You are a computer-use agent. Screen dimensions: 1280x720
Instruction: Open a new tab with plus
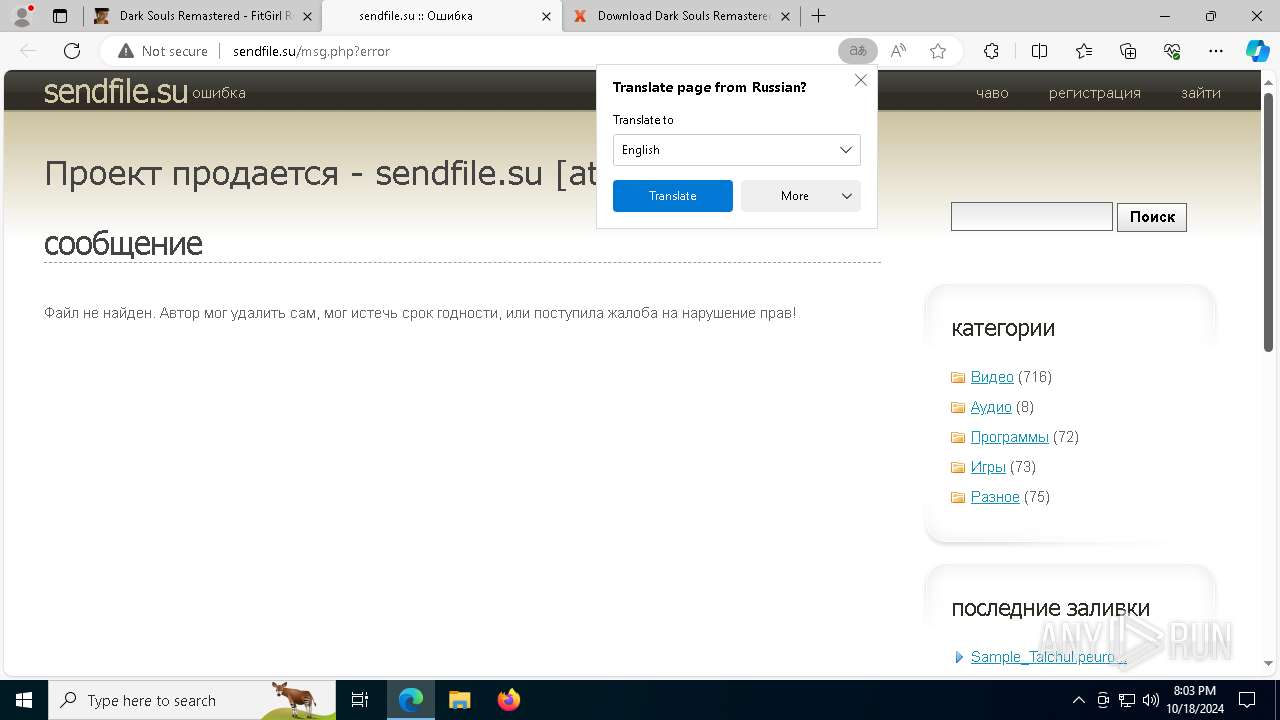[818, 16]
